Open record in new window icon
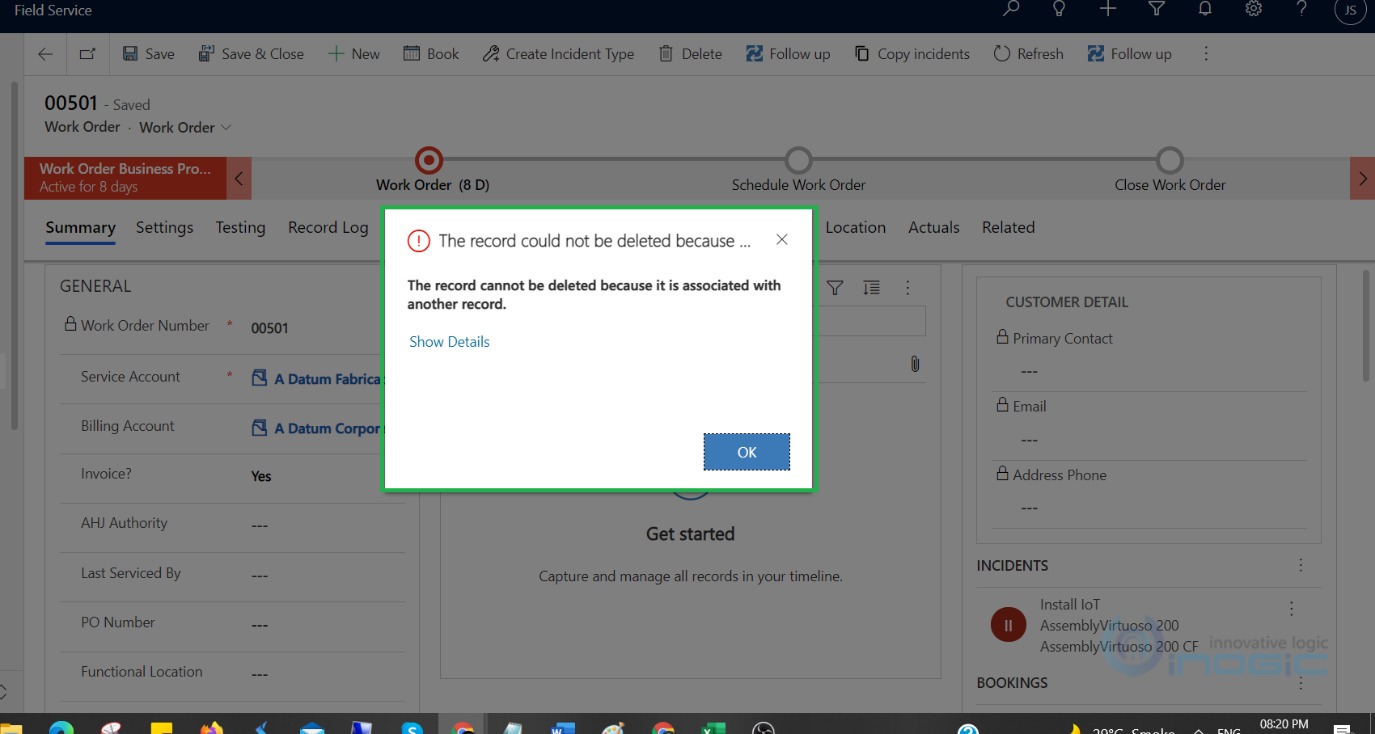Image resolution: width=1375 pixels, height=734 pixels. point(88,54)
